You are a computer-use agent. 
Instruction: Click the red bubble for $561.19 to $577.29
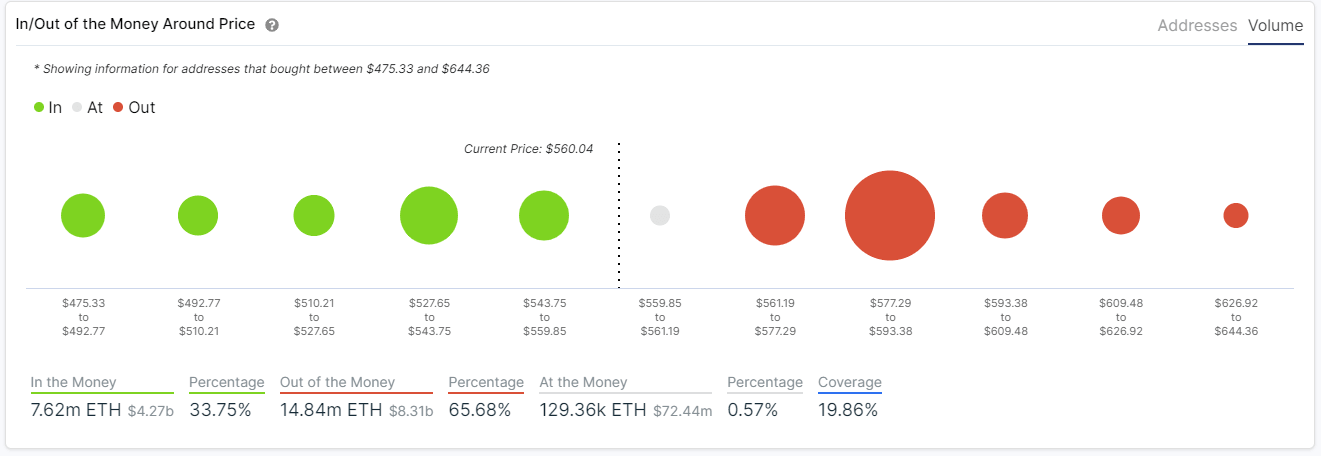[775, 215]
